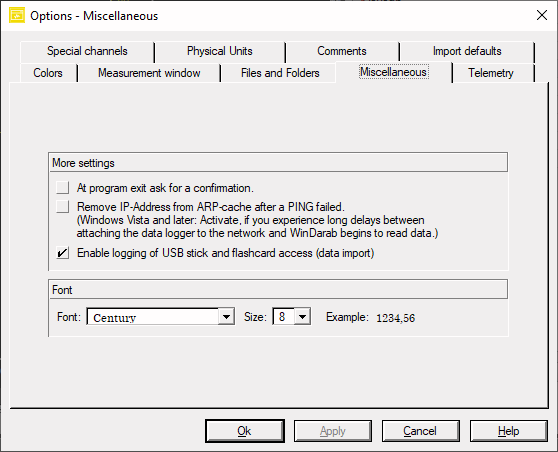Confirm settings with the Ok button
558x452 pixels.
[x=244, y=431]
